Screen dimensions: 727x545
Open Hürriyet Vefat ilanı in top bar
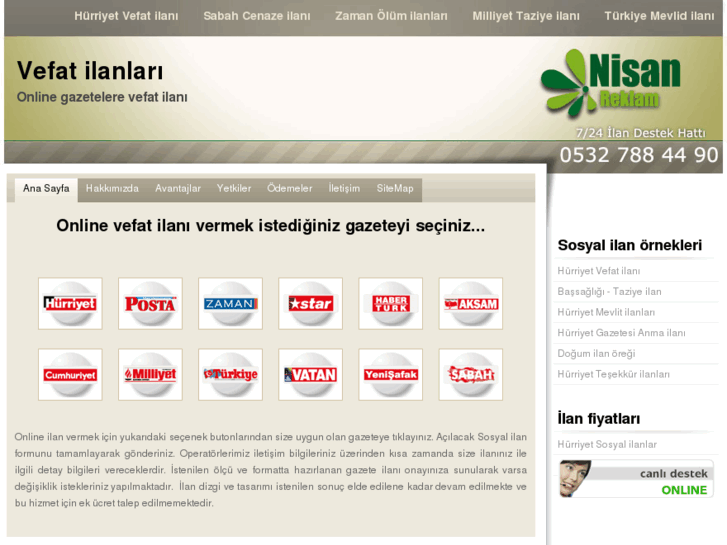(126, 16)
